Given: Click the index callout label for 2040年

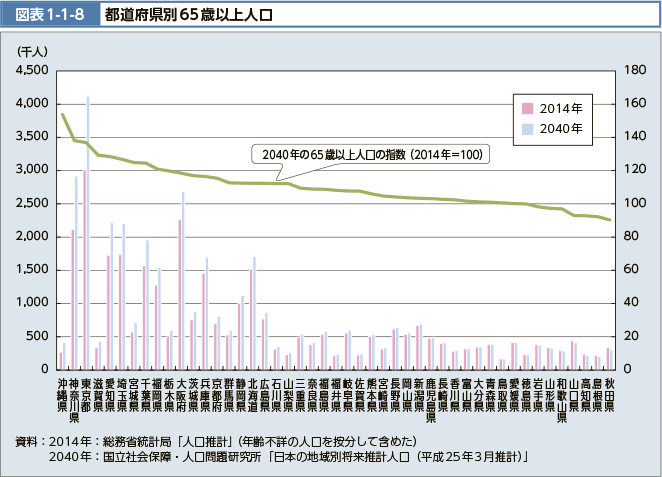Looking at the screenshot, I should coord(372,154).
